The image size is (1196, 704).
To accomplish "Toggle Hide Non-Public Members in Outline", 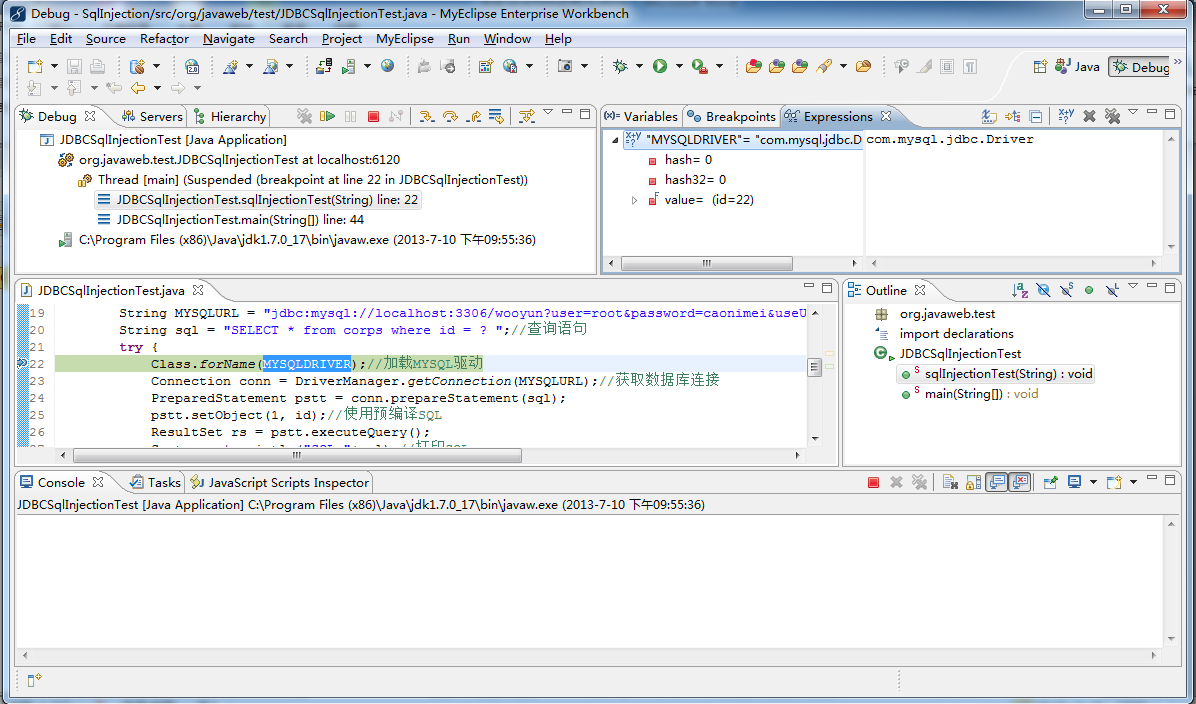I will [1089, 290].
